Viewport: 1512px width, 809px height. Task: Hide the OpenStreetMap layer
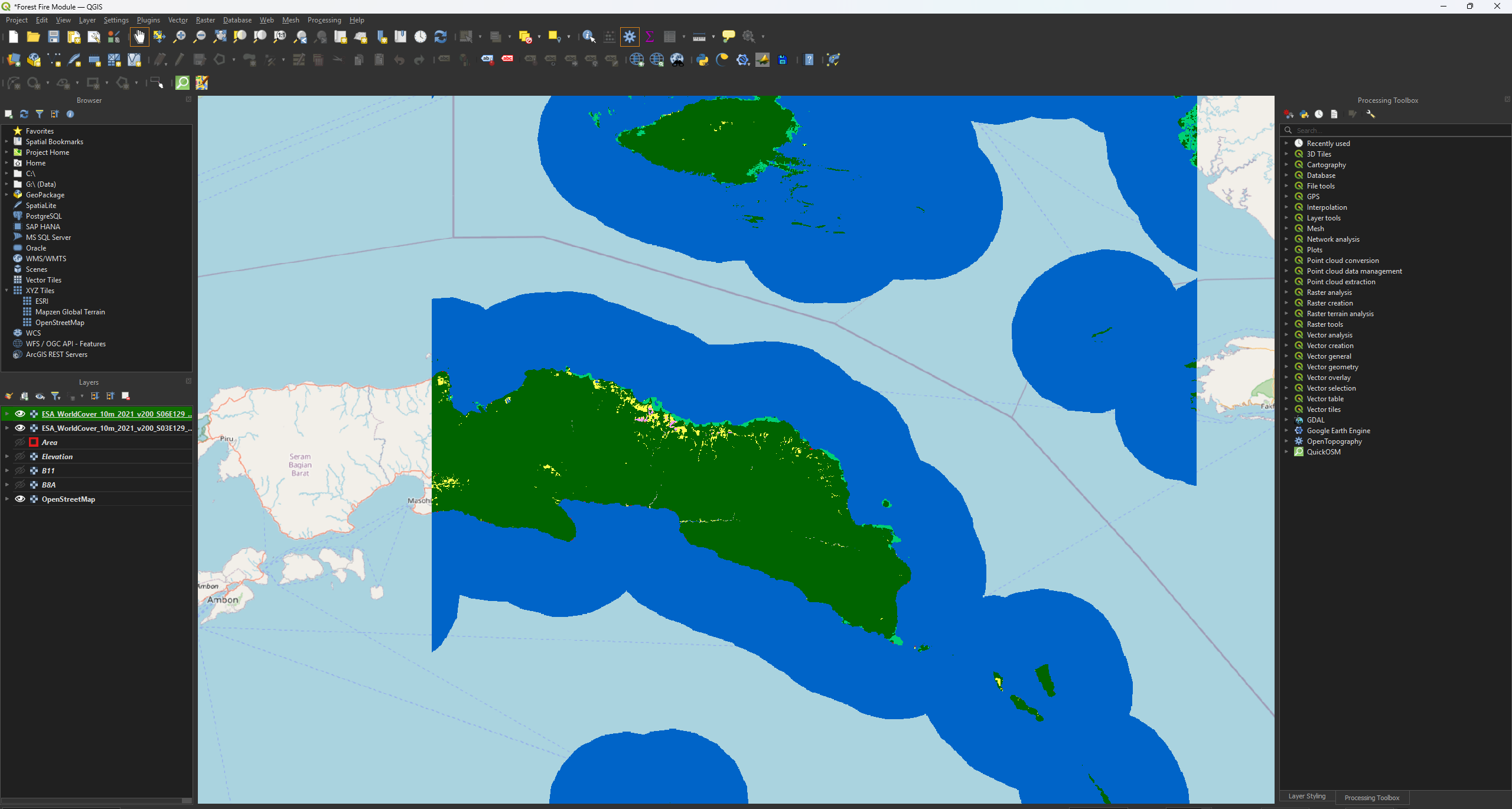[20, 499]
